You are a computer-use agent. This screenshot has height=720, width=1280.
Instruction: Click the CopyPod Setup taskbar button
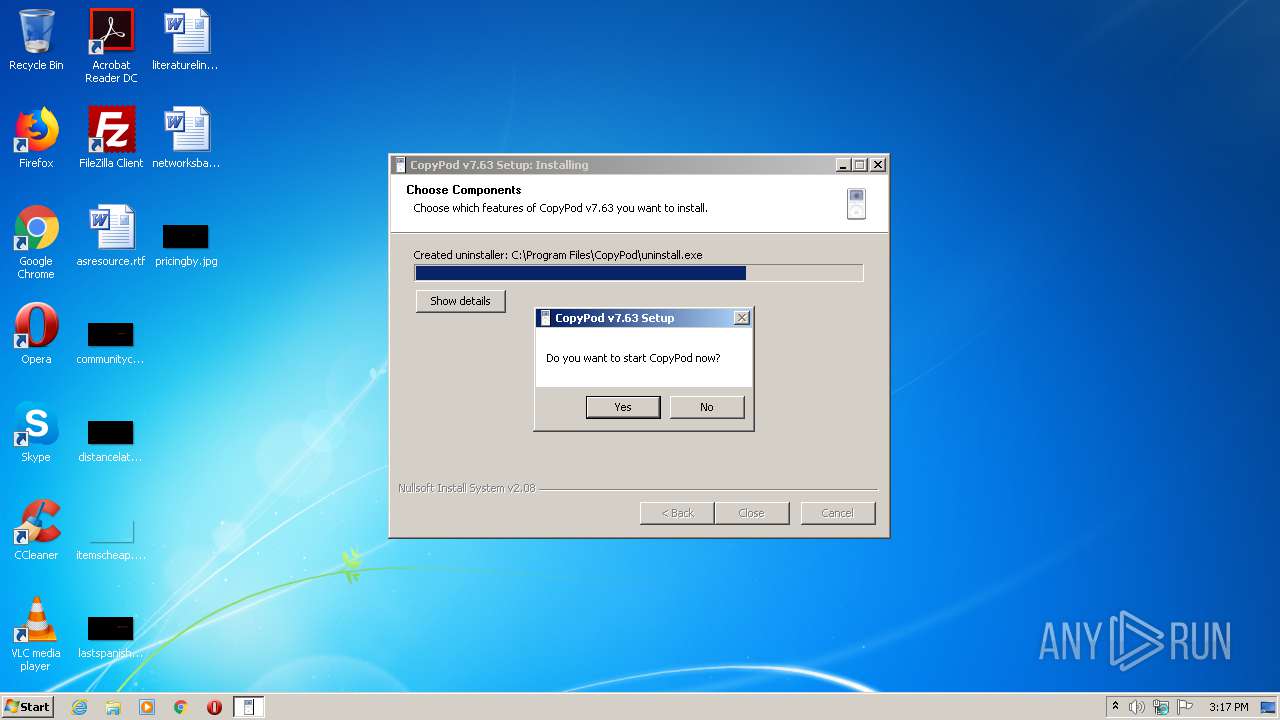point(249,707)
